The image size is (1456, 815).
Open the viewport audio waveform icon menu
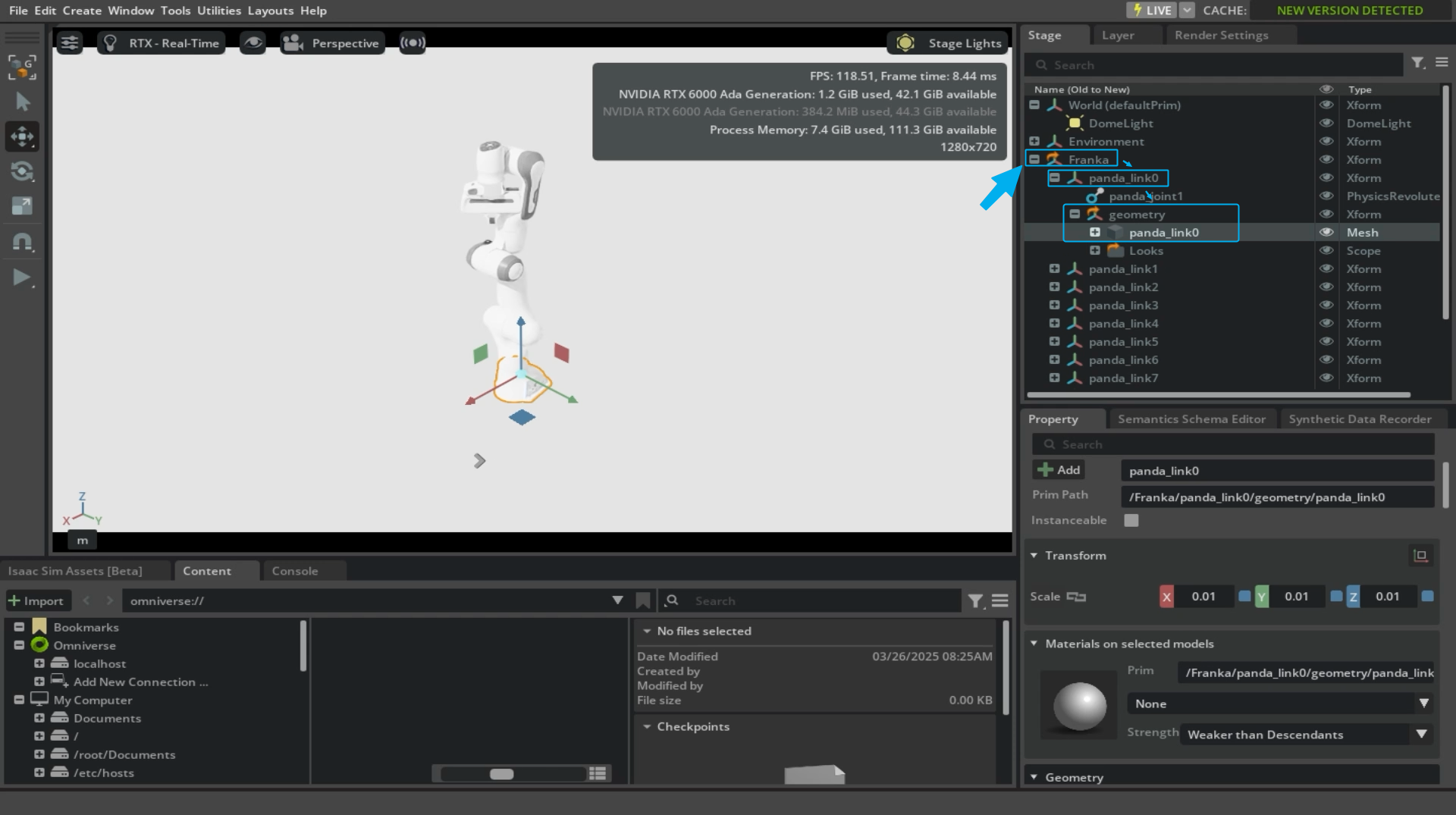pyautogui.click(x=413, y=42)
